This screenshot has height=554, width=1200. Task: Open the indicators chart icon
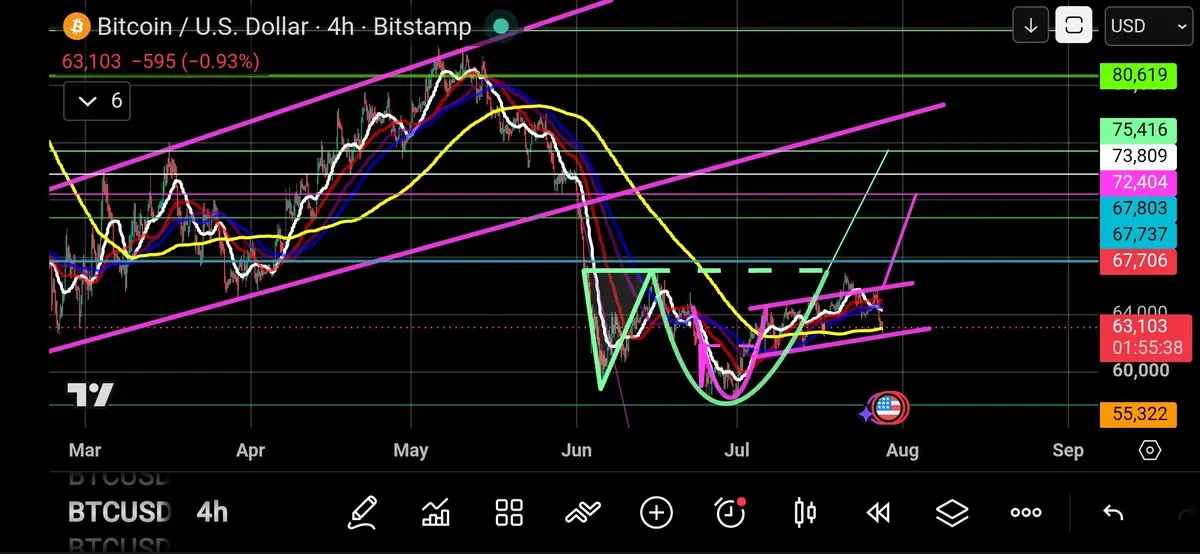pyautogui.click(x=436, y=513)
